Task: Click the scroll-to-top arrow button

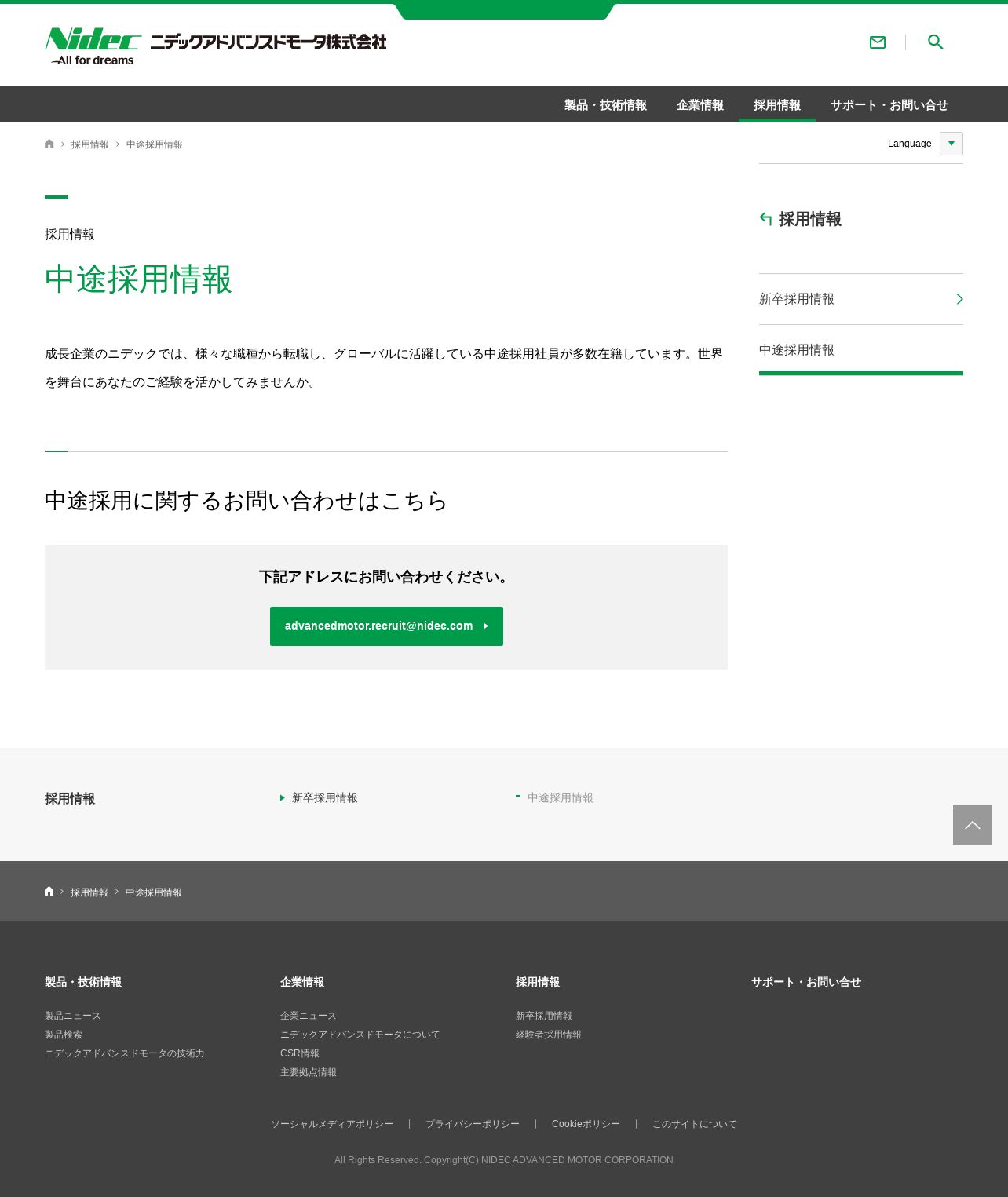Action: click(973, 825)
